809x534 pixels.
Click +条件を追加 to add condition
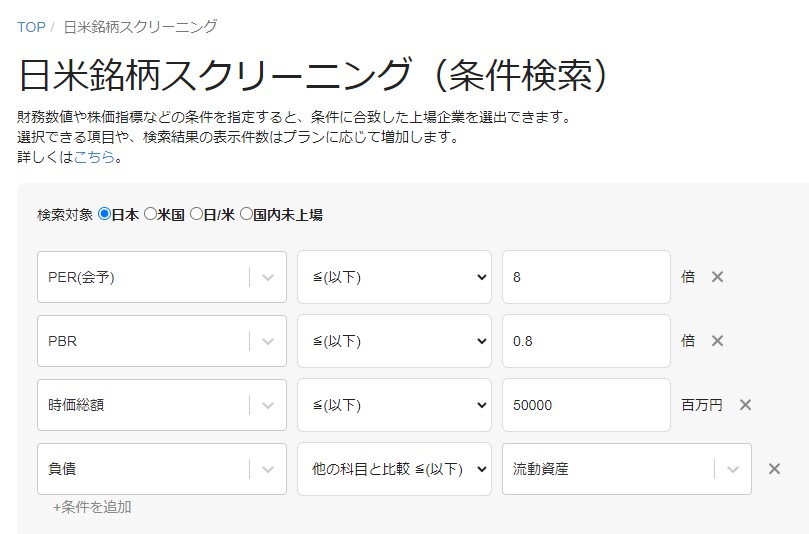(92, 507)
